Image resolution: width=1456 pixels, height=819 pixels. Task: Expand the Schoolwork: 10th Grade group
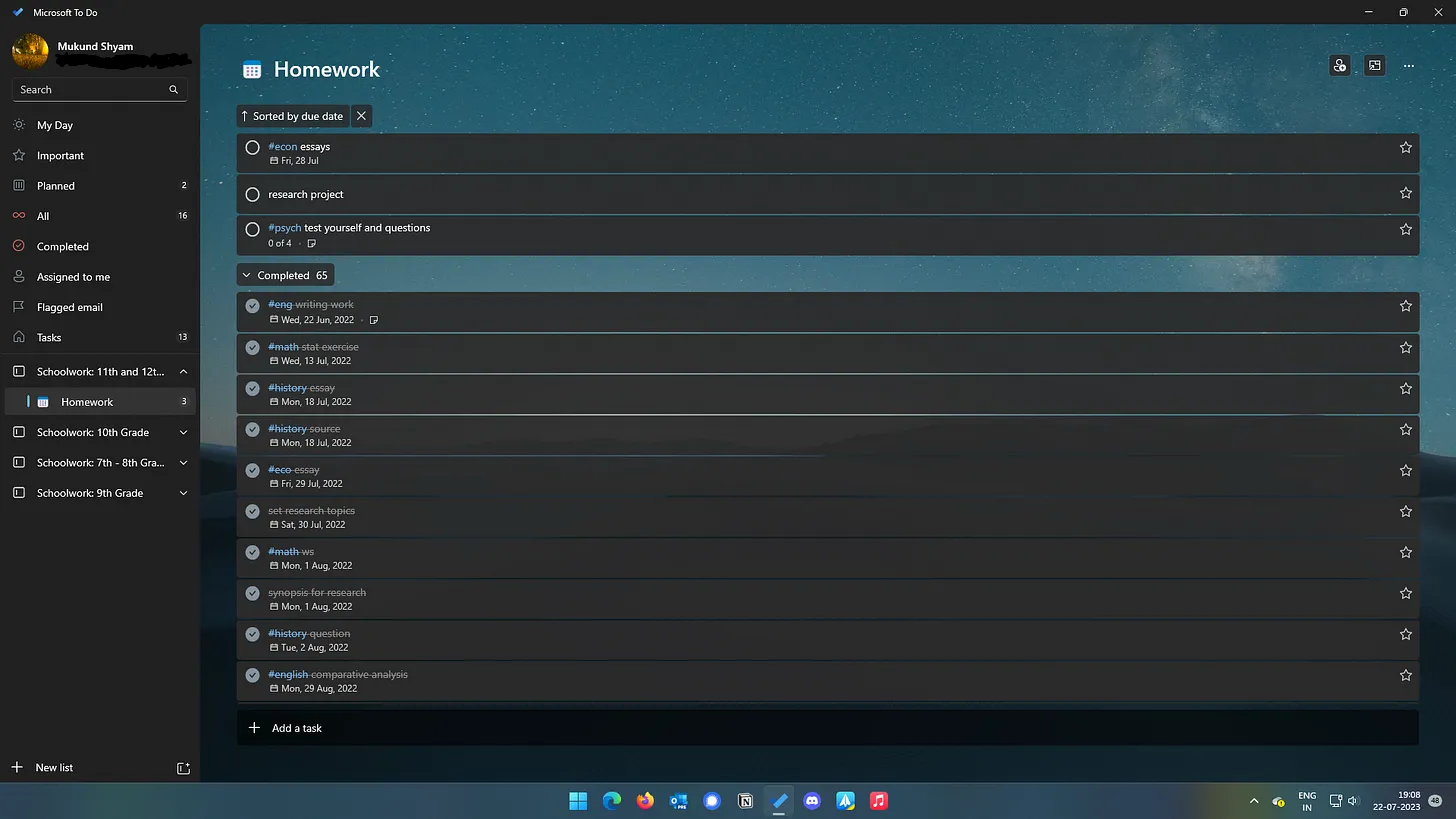point(183,433)
